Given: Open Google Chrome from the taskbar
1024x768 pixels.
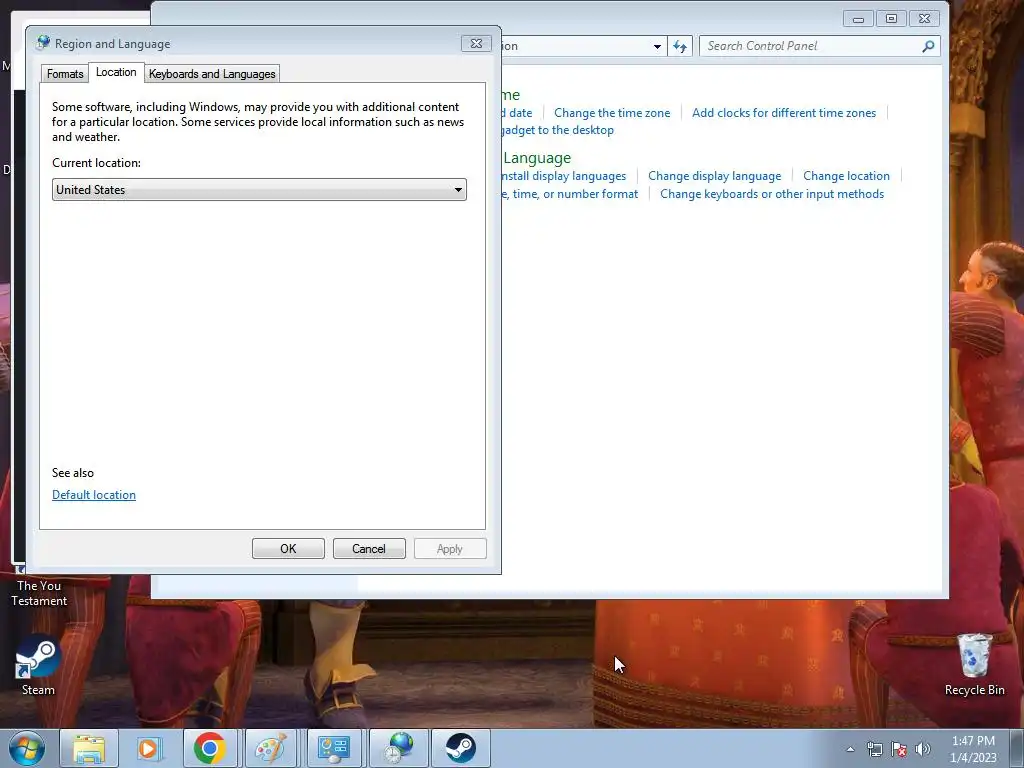Looking at the screenshot, I should tap(210, 748).
